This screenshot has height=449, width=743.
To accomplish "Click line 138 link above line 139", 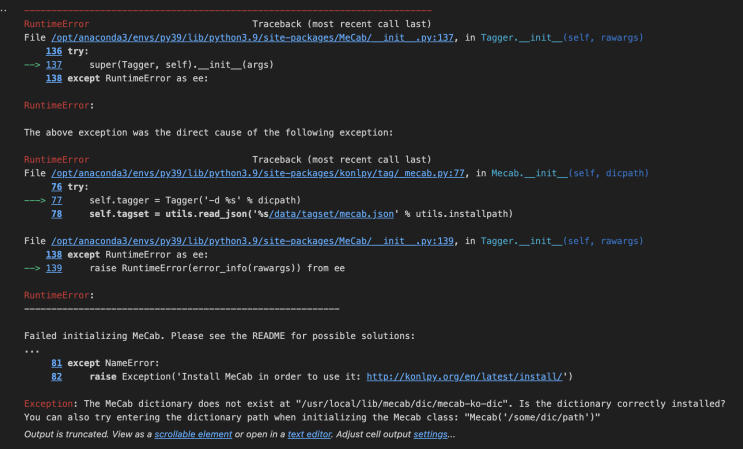I will (x=54, y=255).
